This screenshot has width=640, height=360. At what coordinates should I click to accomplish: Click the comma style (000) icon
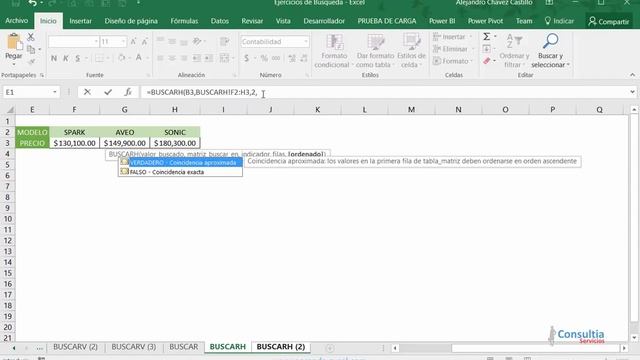click(276, 58)
